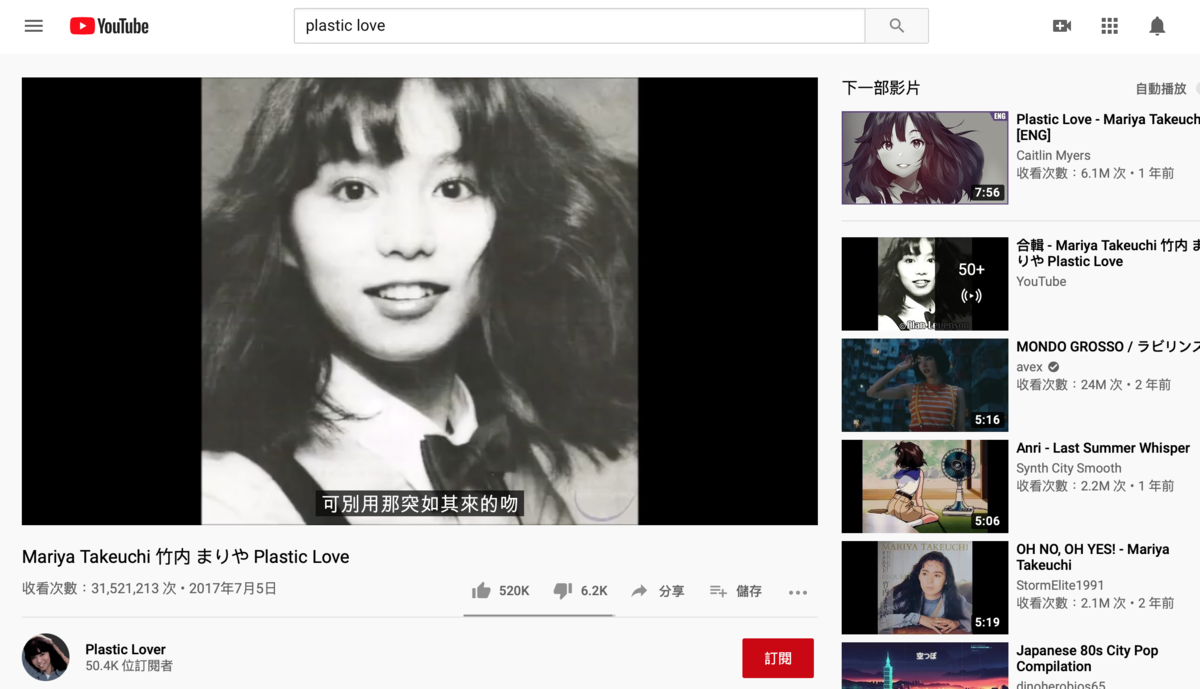This screenshot has width=1200, height=689.
Task: Open the 合輯 Mariya Takeuchi mix title
Action: (1108, 253)
